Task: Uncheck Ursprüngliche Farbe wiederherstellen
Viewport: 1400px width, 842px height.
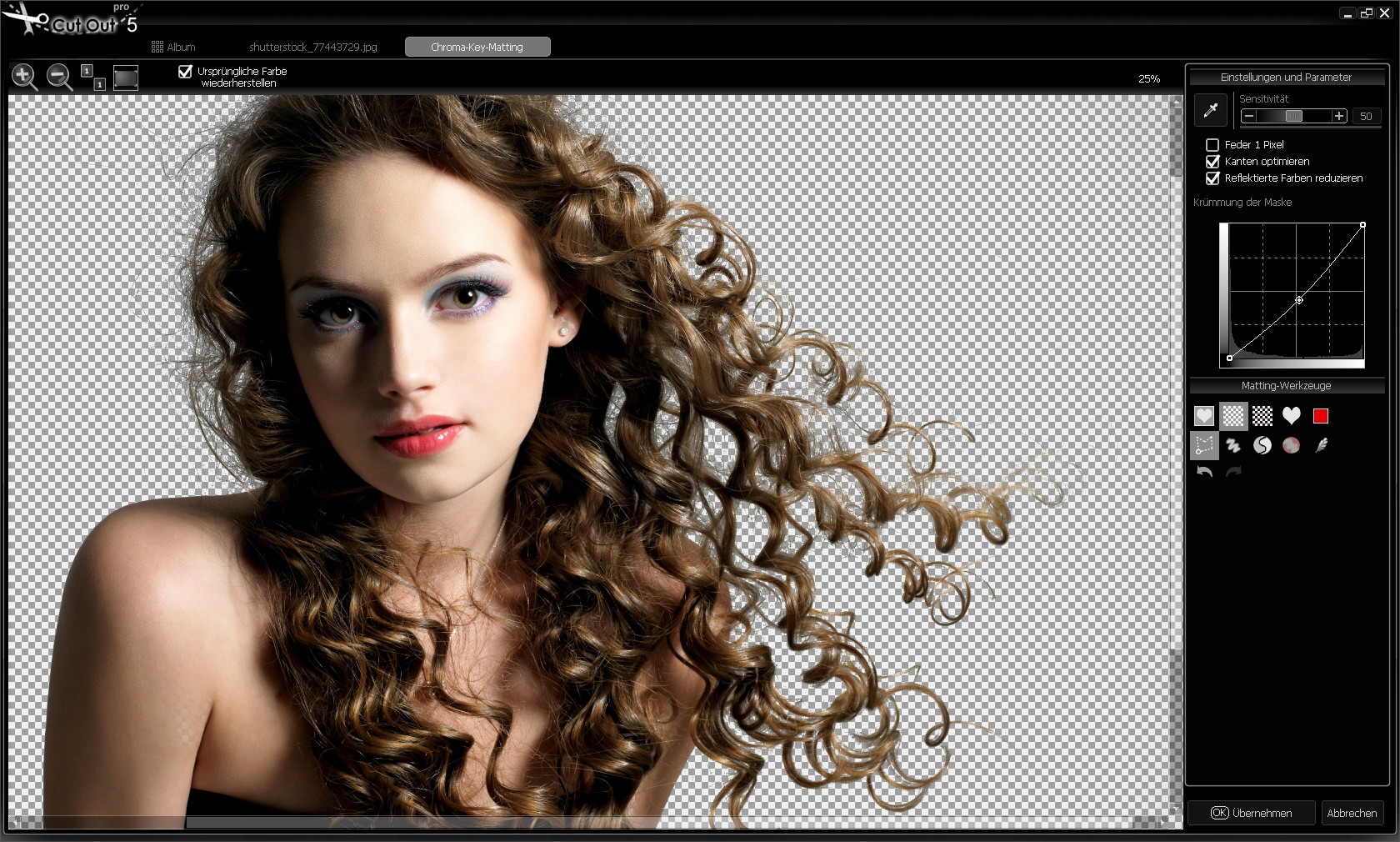Action: point(185,72)
